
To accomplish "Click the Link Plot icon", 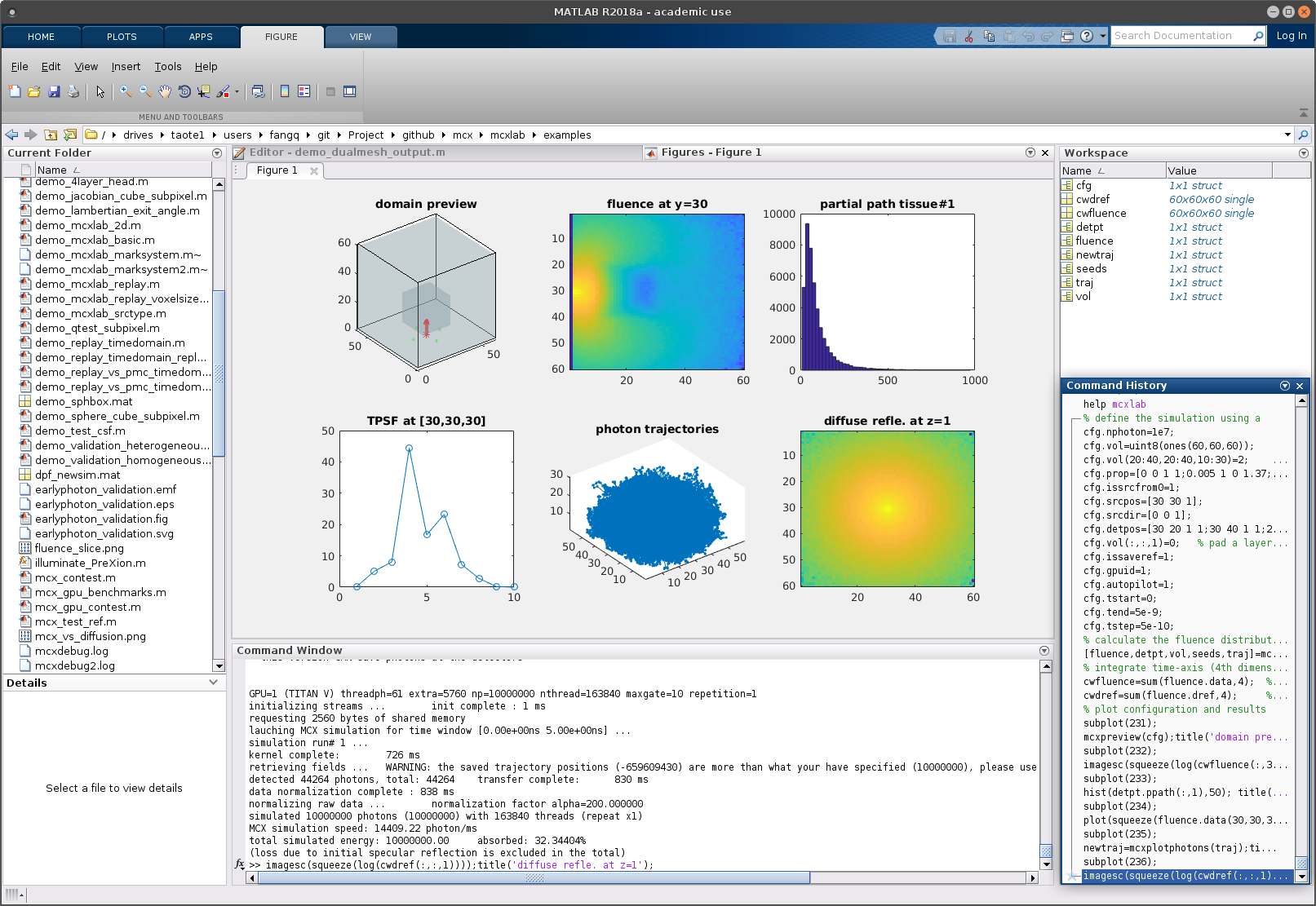I will point(259,91).
